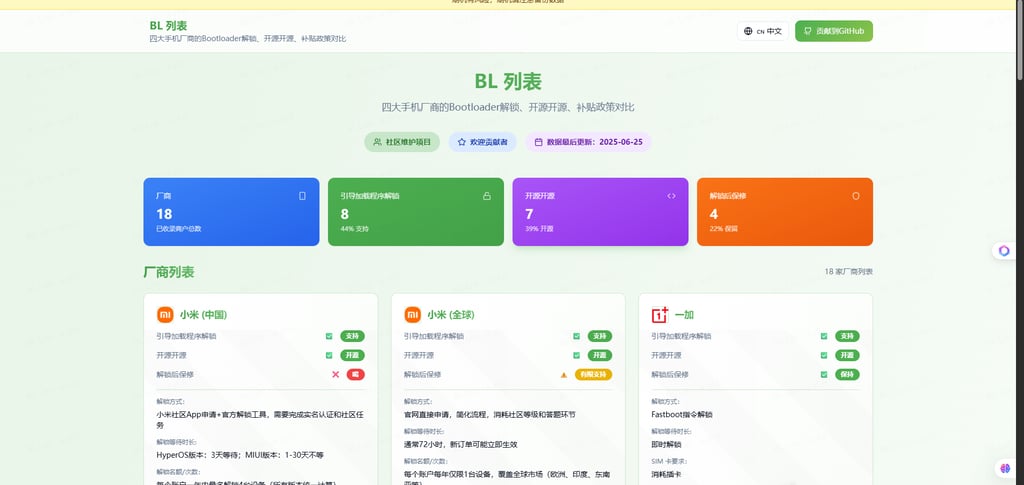Click the red warranty badge for 小米 (中国)
The width and height of the screenshot is (1024, 485).
pyautogui.click(x=355, y=375)
